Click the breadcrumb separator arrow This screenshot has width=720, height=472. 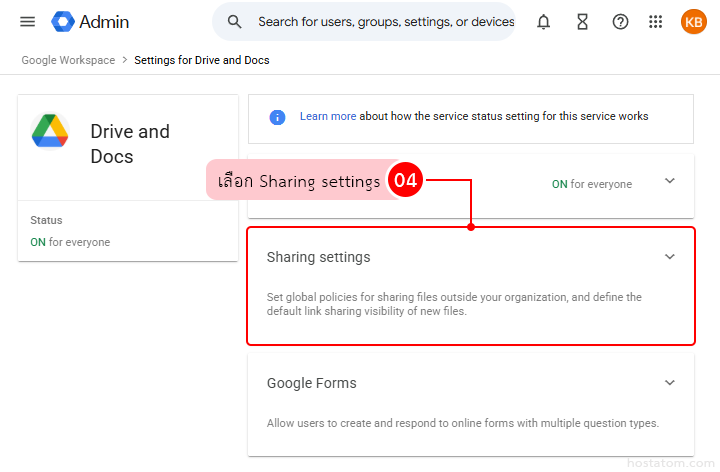[x=124, y=60]
